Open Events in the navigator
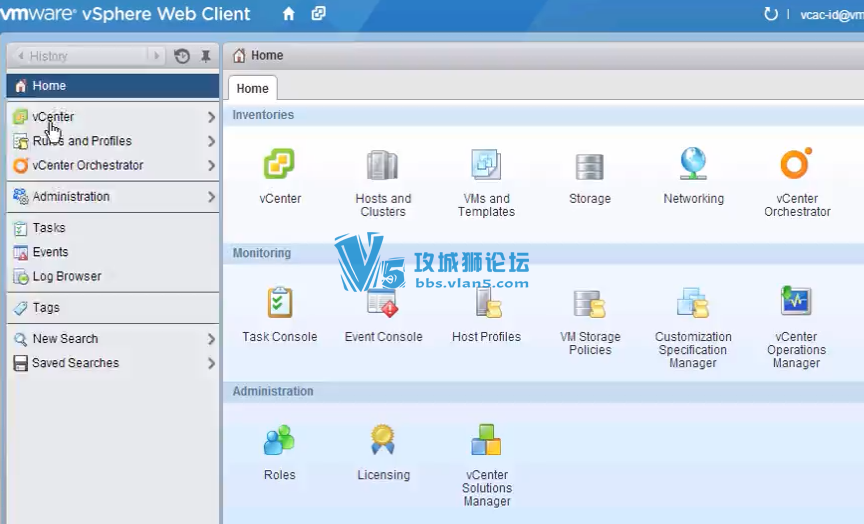This screenshot has width=864, height=524. pos(113,252)
